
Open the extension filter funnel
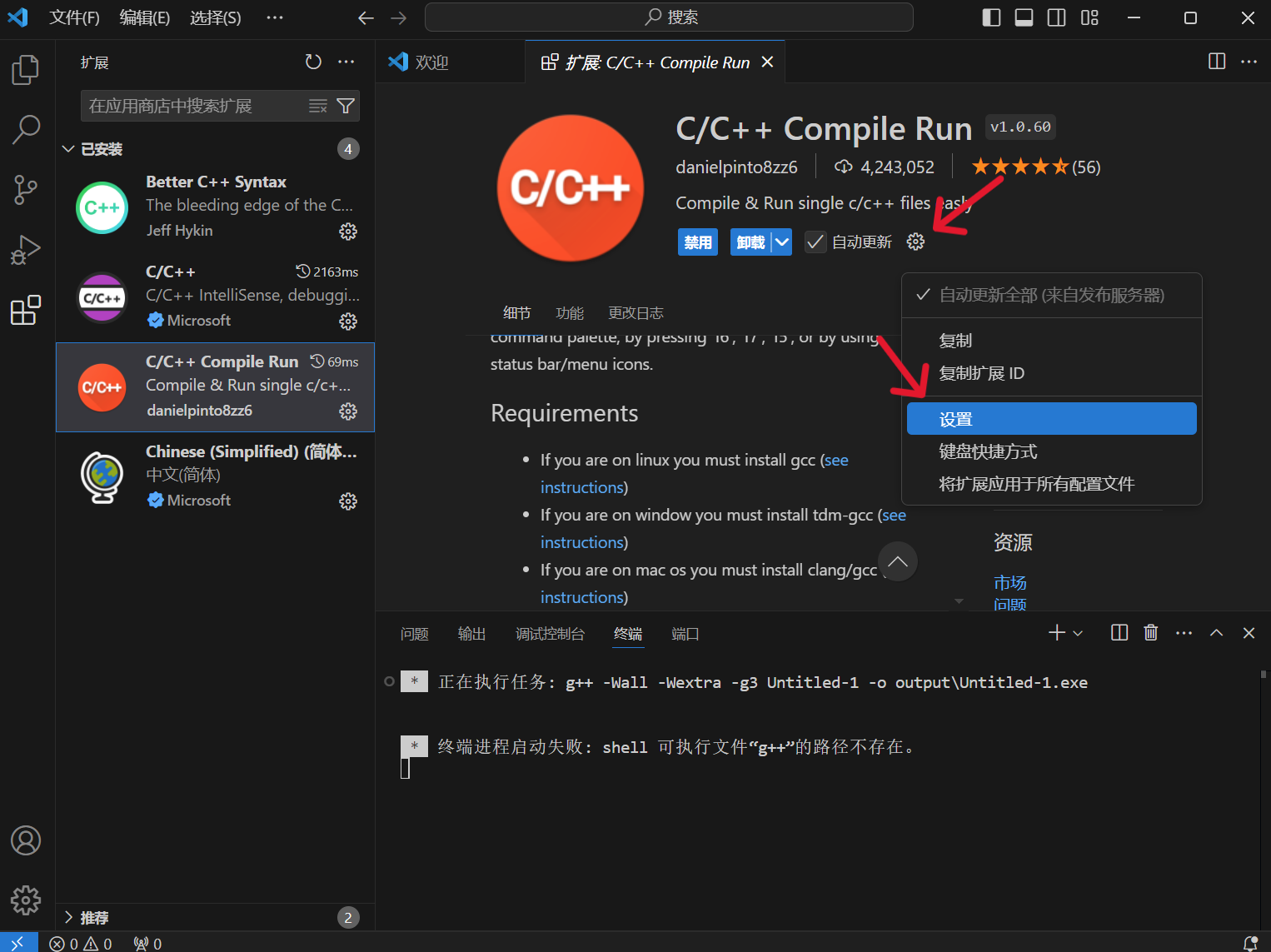pyautogui.click(x=346, y=106)
